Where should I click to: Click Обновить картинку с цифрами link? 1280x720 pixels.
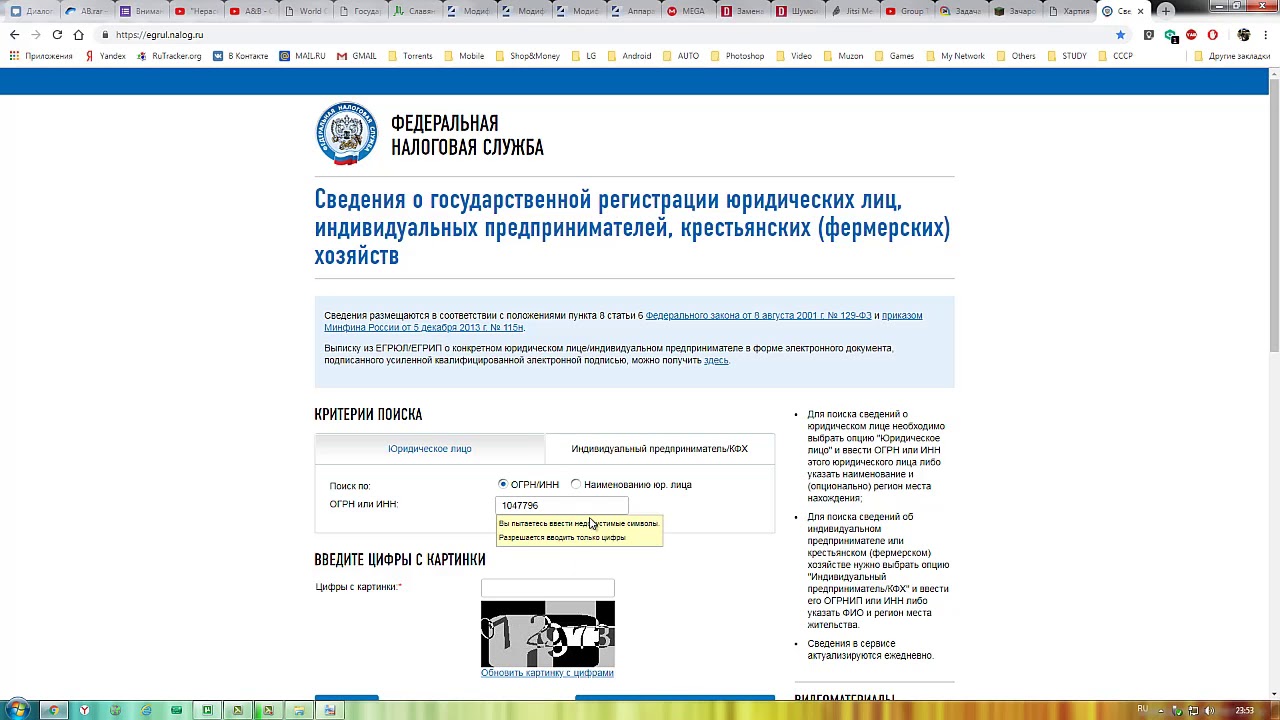pos(547,673)
